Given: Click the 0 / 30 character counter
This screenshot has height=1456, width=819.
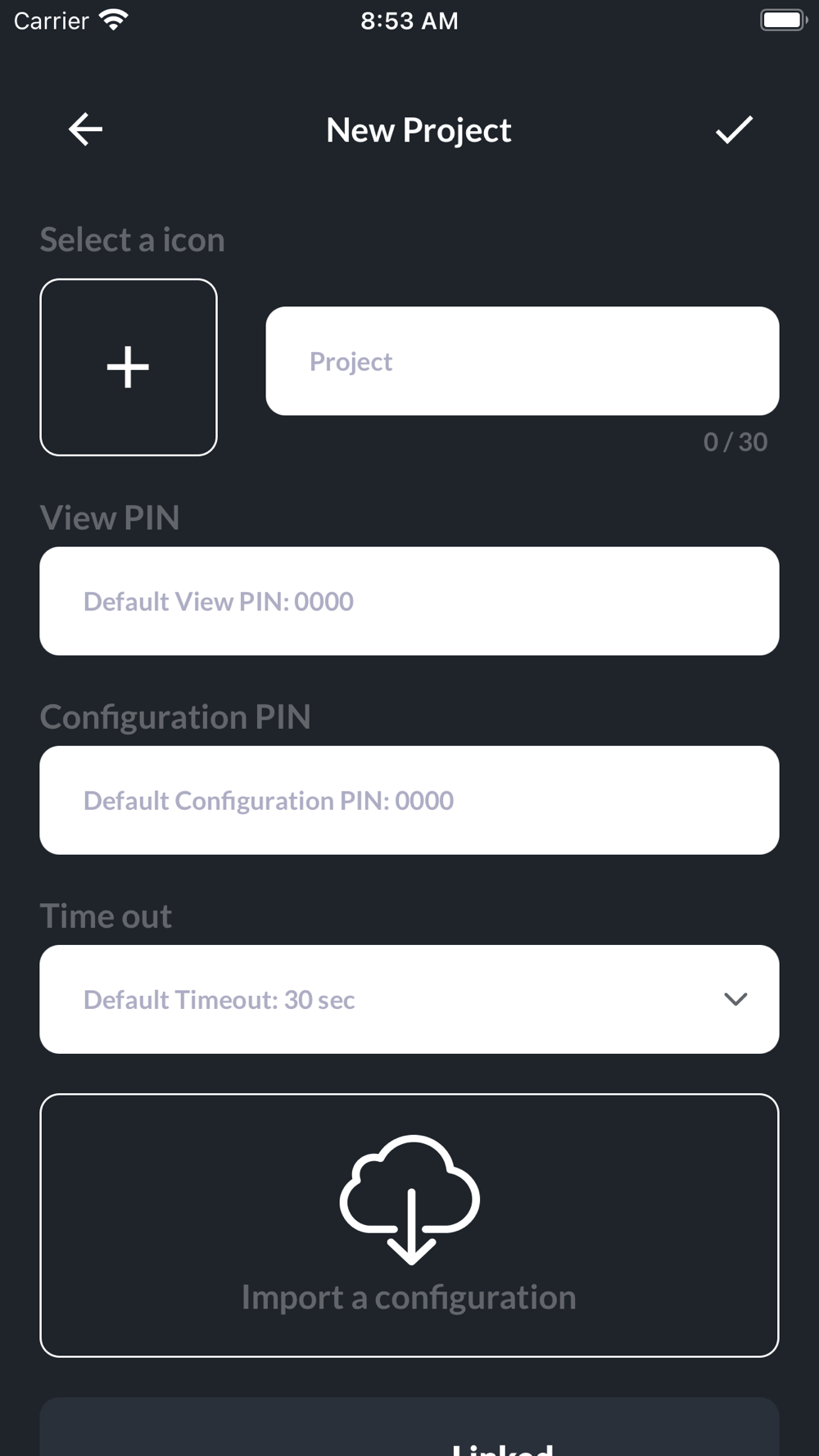Looking at the screenshot, I should pyautogui.click(x=735, y=442).
